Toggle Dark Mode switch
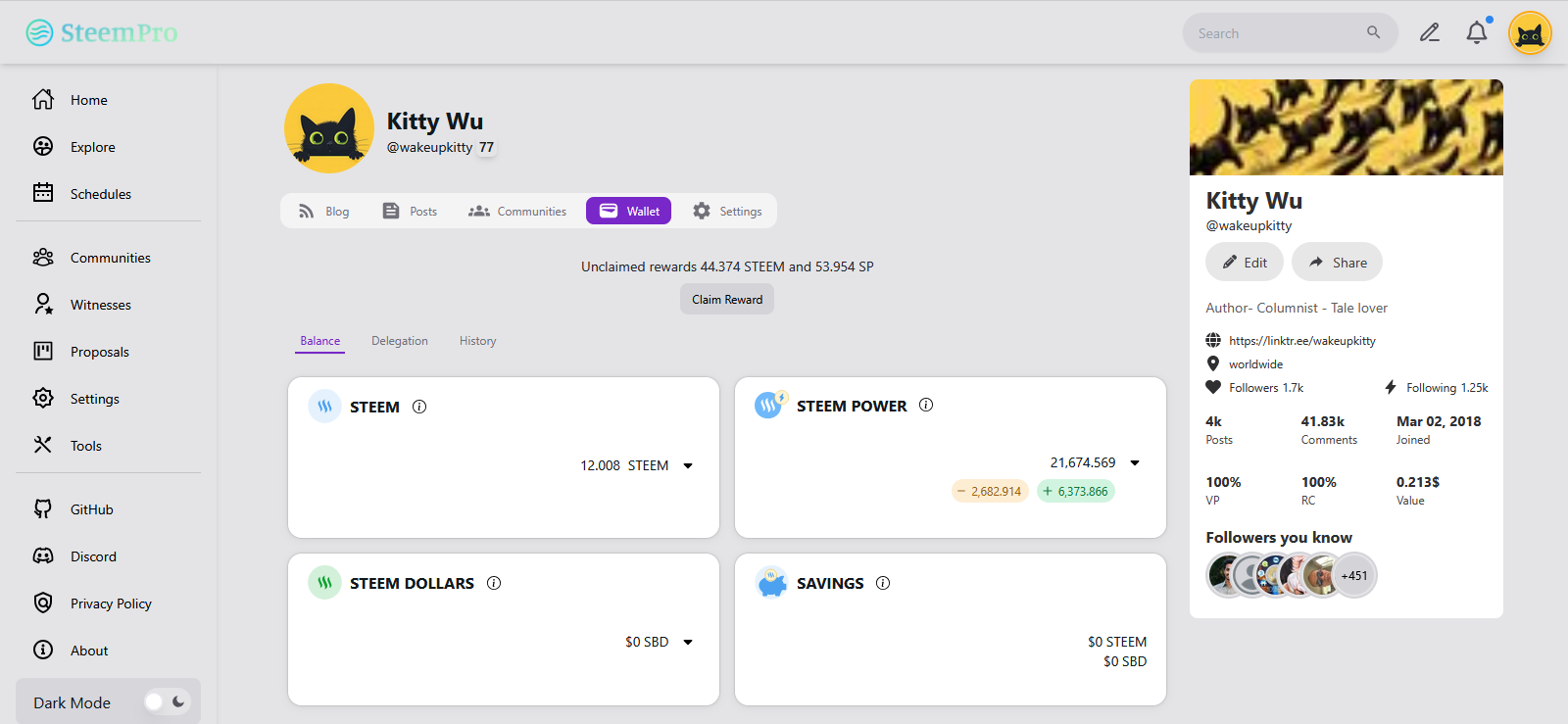Image resolution: width=1568 pixels, height=724 pixels. pyautogui.click(x=166, y=701)
